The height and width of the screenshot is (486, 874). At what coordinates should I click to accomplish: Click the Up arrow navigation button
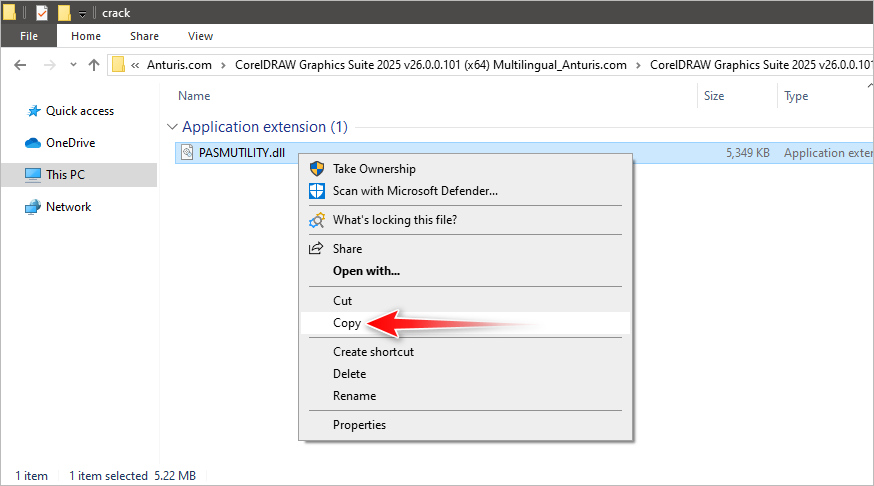(94, 65)
